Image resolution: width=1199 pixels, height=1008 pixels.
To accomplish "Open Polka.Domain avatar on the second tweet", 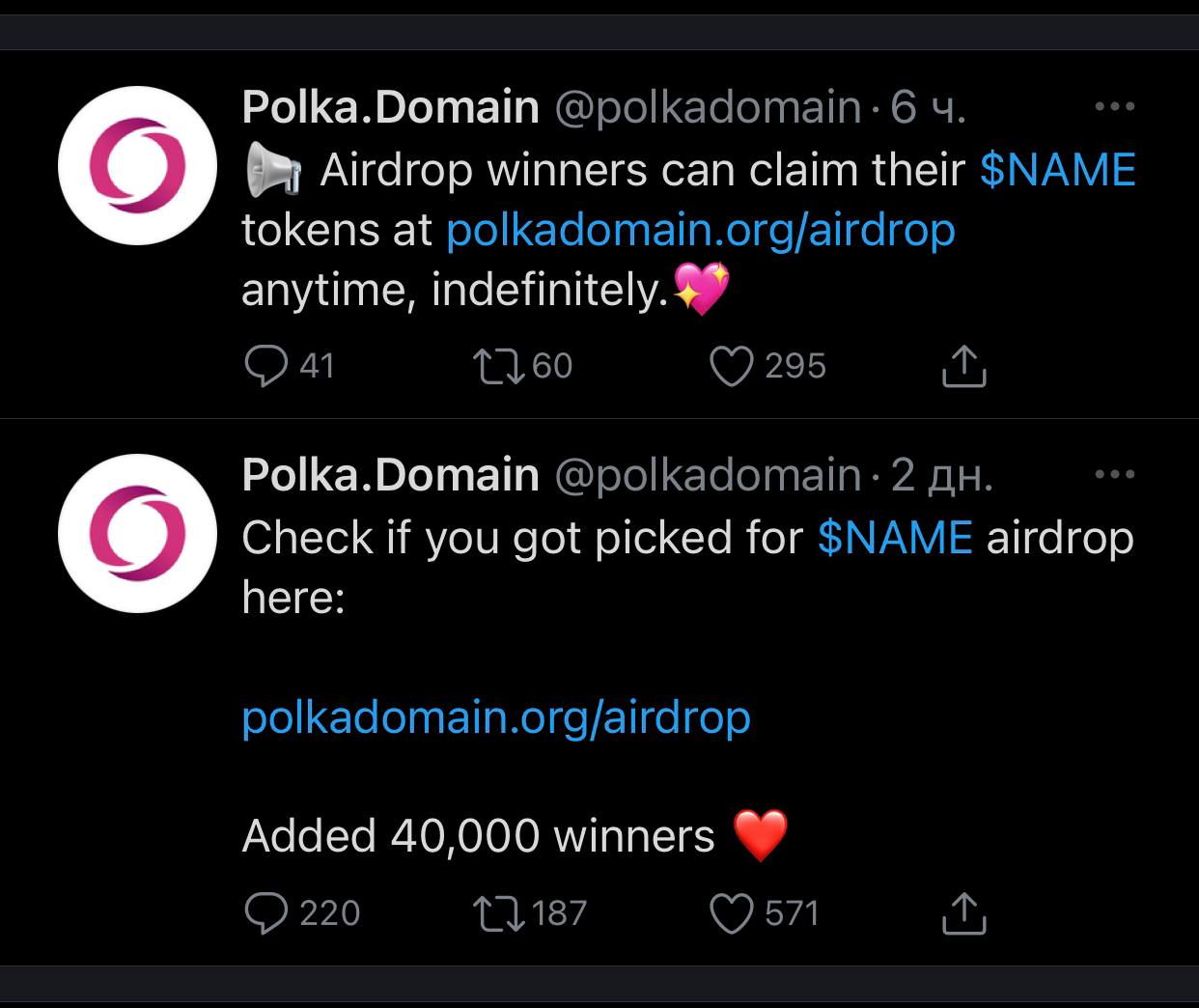I will [137, 533].
